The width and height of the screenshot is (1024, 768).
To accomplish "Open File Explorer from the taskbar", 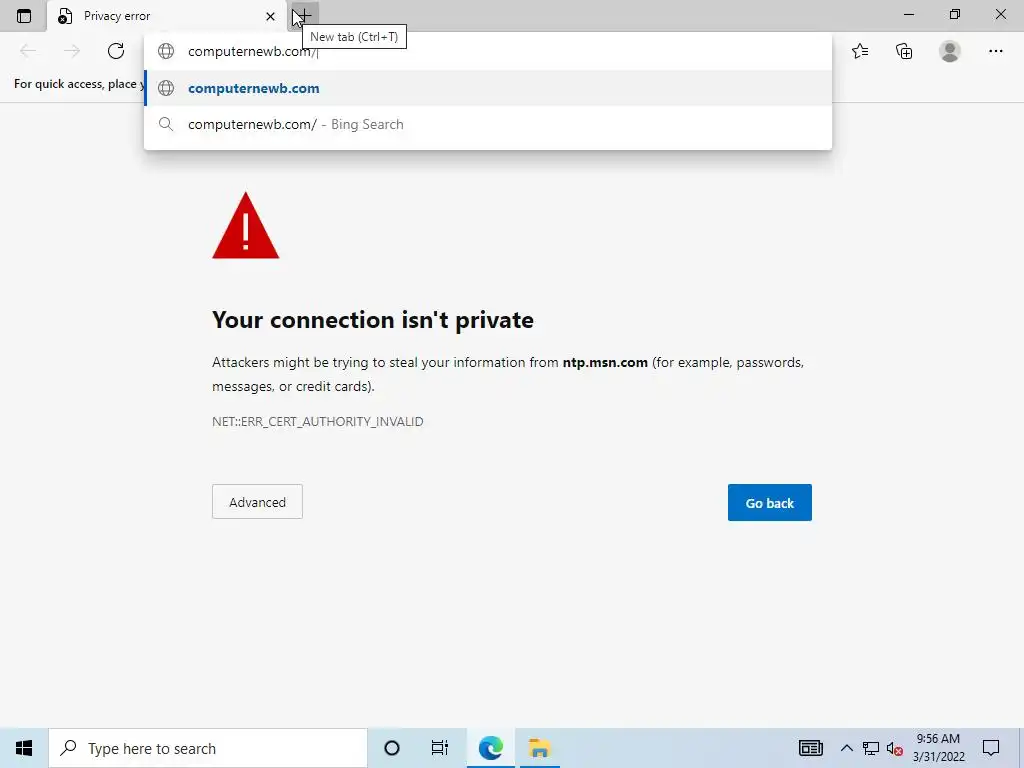I will [x=539, y=748].
